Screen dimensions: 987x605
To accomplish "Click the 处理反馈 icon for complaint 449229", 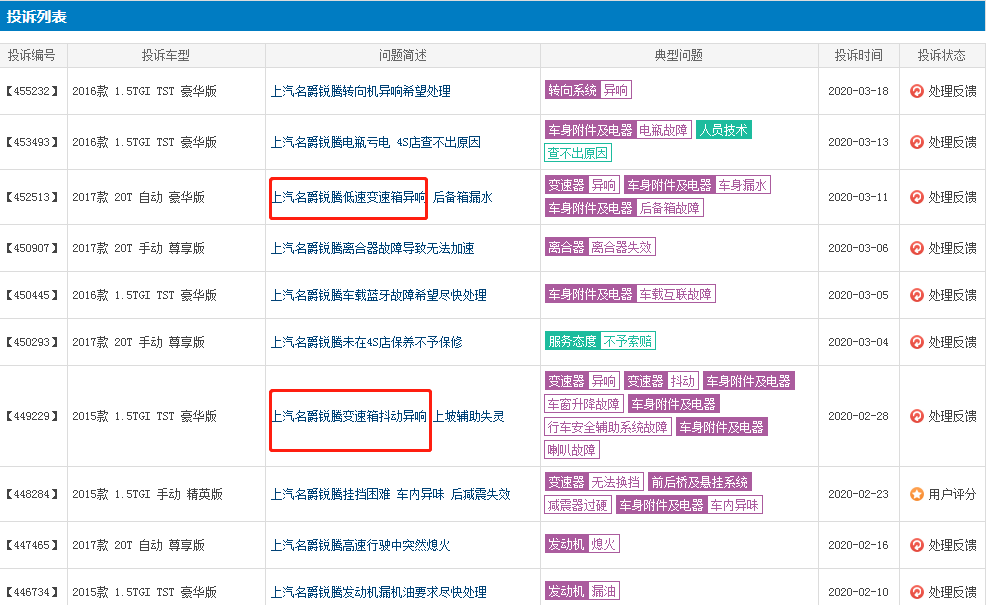I will (916, 416).
